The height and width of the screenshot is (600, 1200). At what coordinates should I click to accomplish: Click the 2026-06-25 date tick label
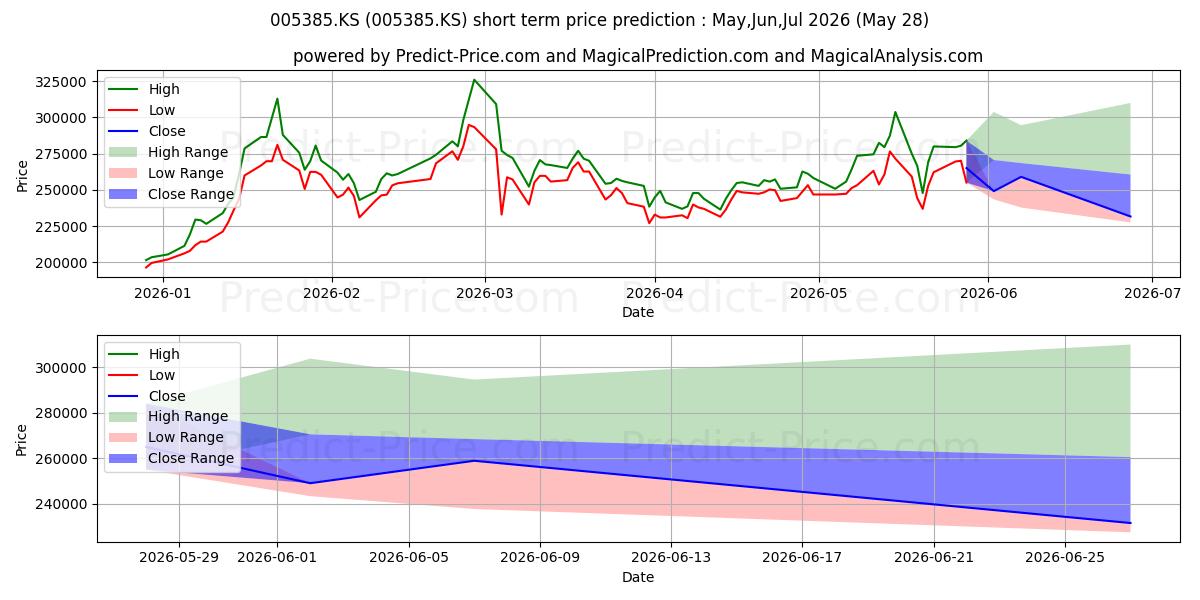(x=1064, y=559)
